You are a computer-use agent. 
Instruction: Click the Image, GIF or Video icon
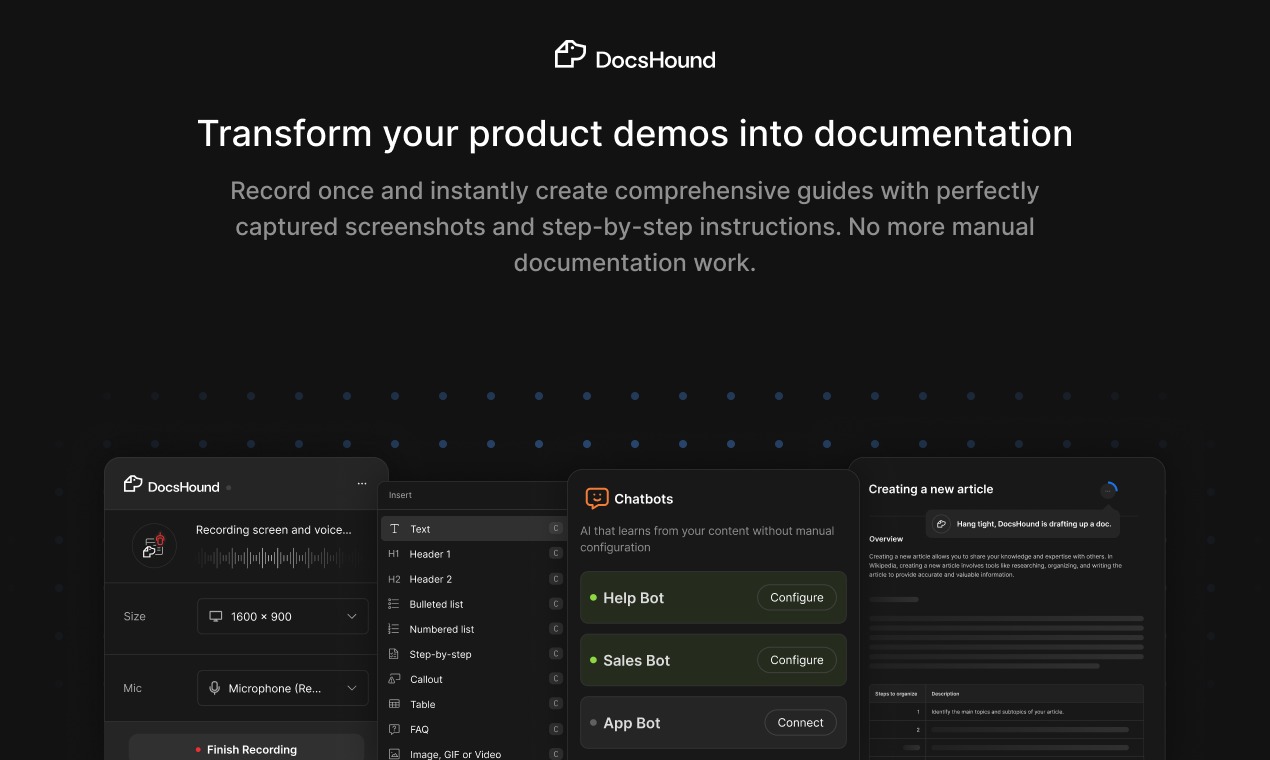coord(394,754)
